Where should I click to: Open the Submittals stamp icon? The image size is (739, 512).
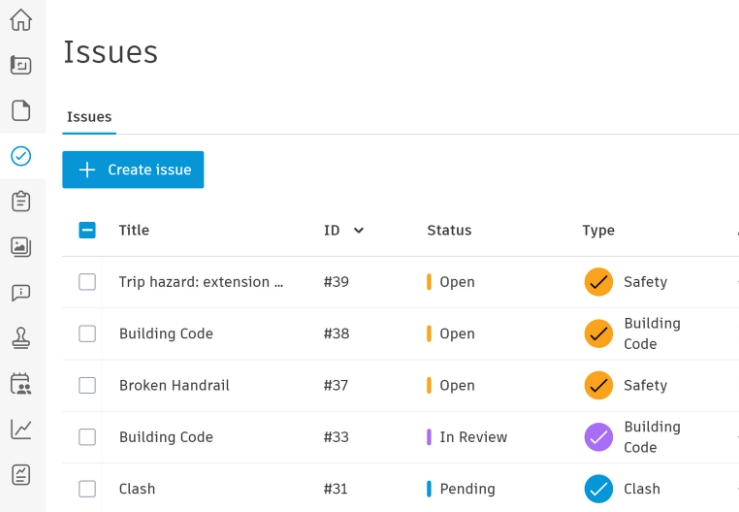pyautogui.click(x=21, y=338)
